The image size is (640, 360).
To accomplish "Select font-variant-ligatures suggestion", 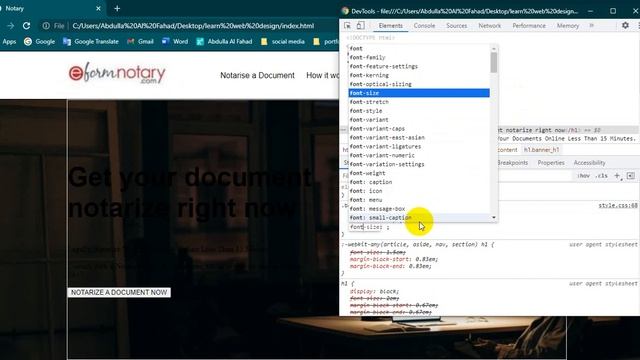I will (x=419, y=147).
